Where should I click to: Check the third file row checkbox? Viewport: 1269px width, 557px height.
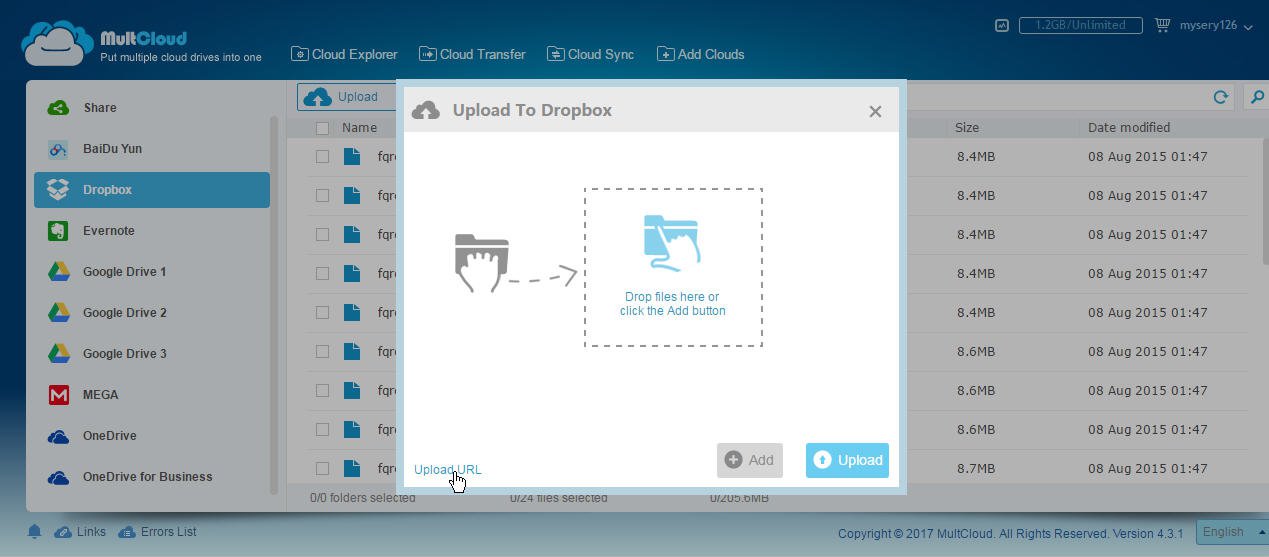322,235
